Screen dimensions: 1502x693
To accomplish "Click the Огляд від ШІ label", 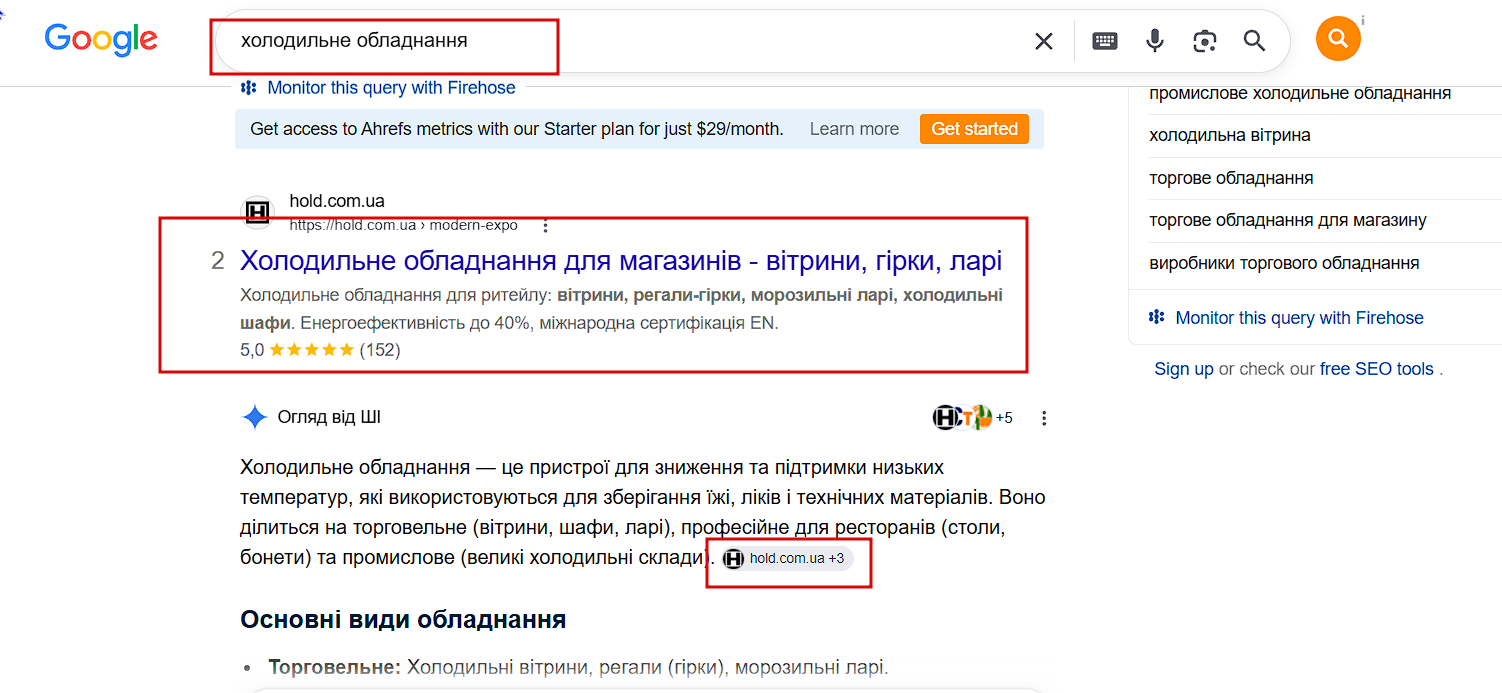I will pos(329,418).
